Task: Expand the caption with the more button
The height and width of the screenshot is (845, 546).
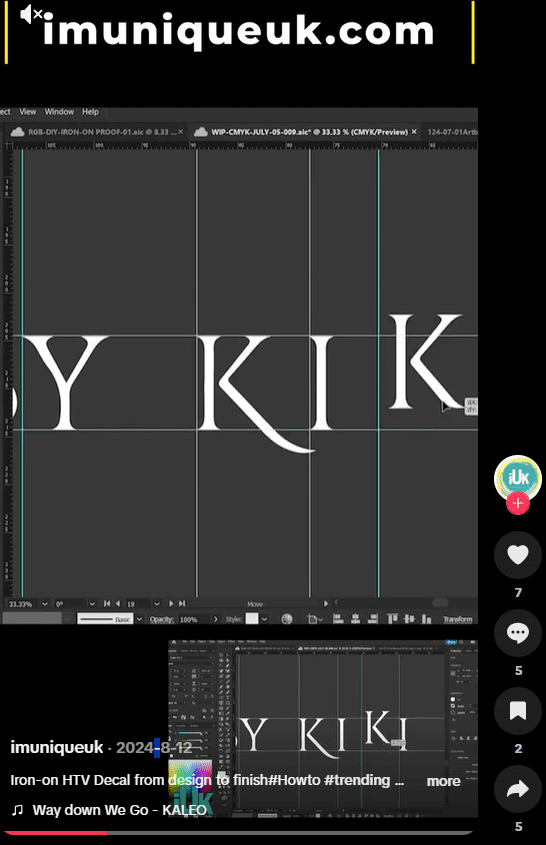Action: point(443,781)
